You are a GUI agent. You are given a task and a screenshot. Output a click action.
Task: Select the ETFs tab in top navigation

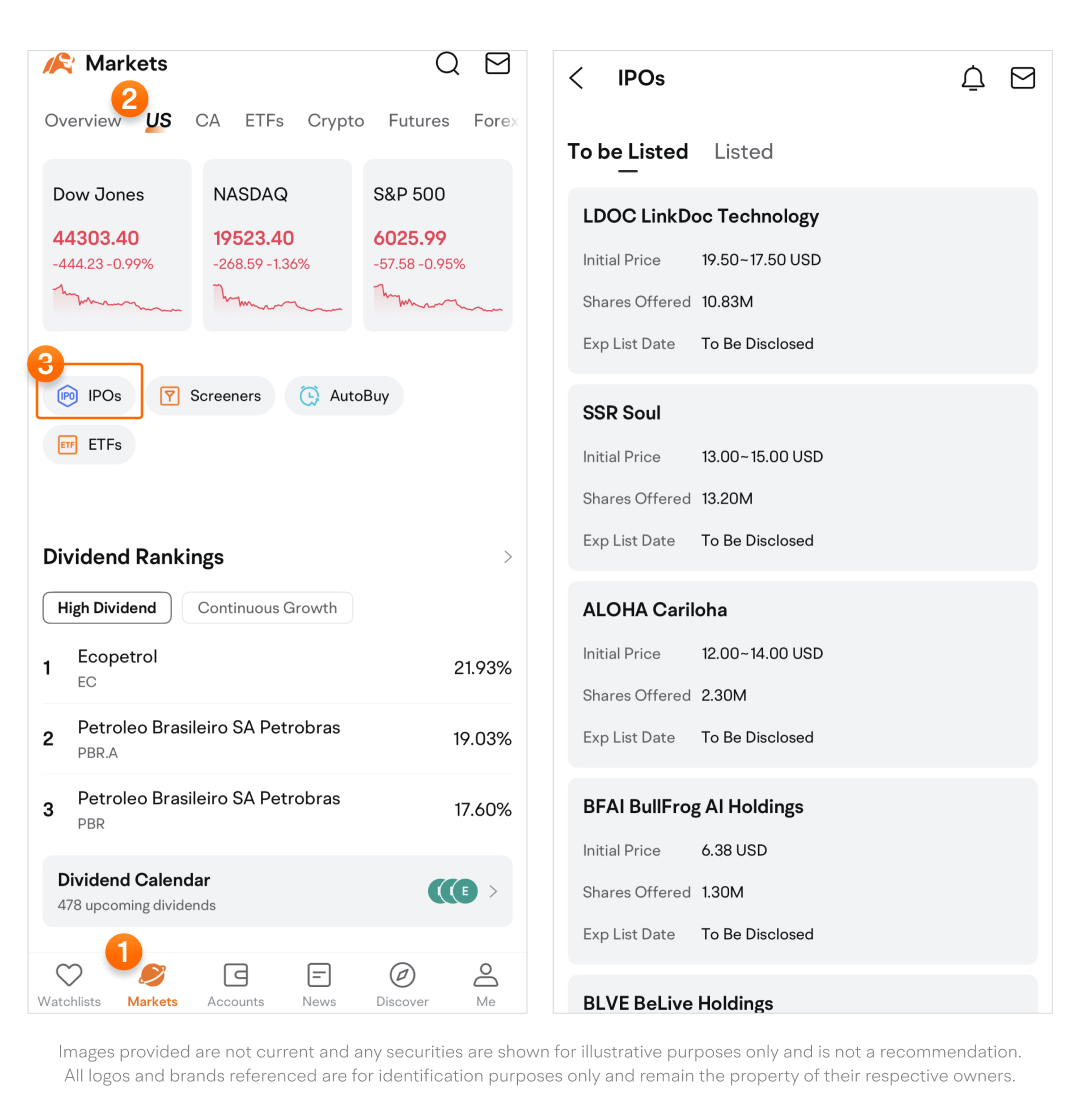click(264, 121)
